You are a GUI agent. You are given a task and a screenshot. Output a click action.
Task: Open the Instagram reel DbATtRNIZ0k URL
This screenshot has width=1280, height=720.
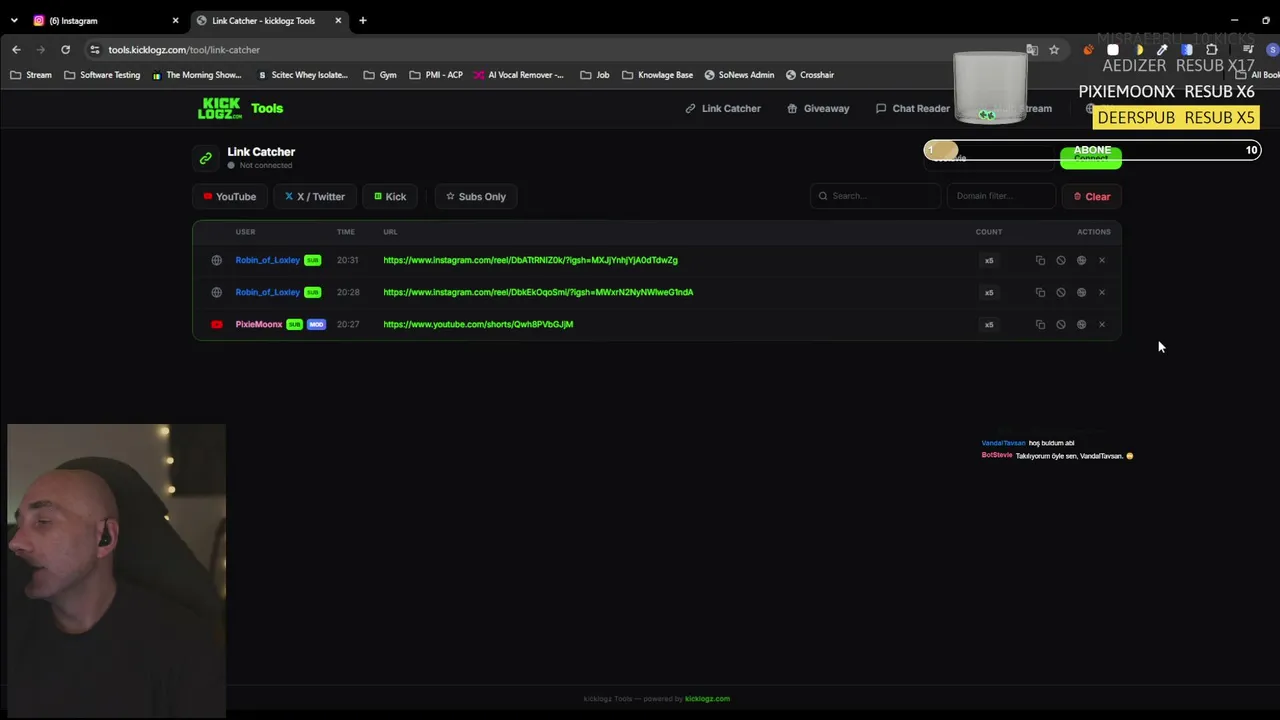[x=530, y=260]
